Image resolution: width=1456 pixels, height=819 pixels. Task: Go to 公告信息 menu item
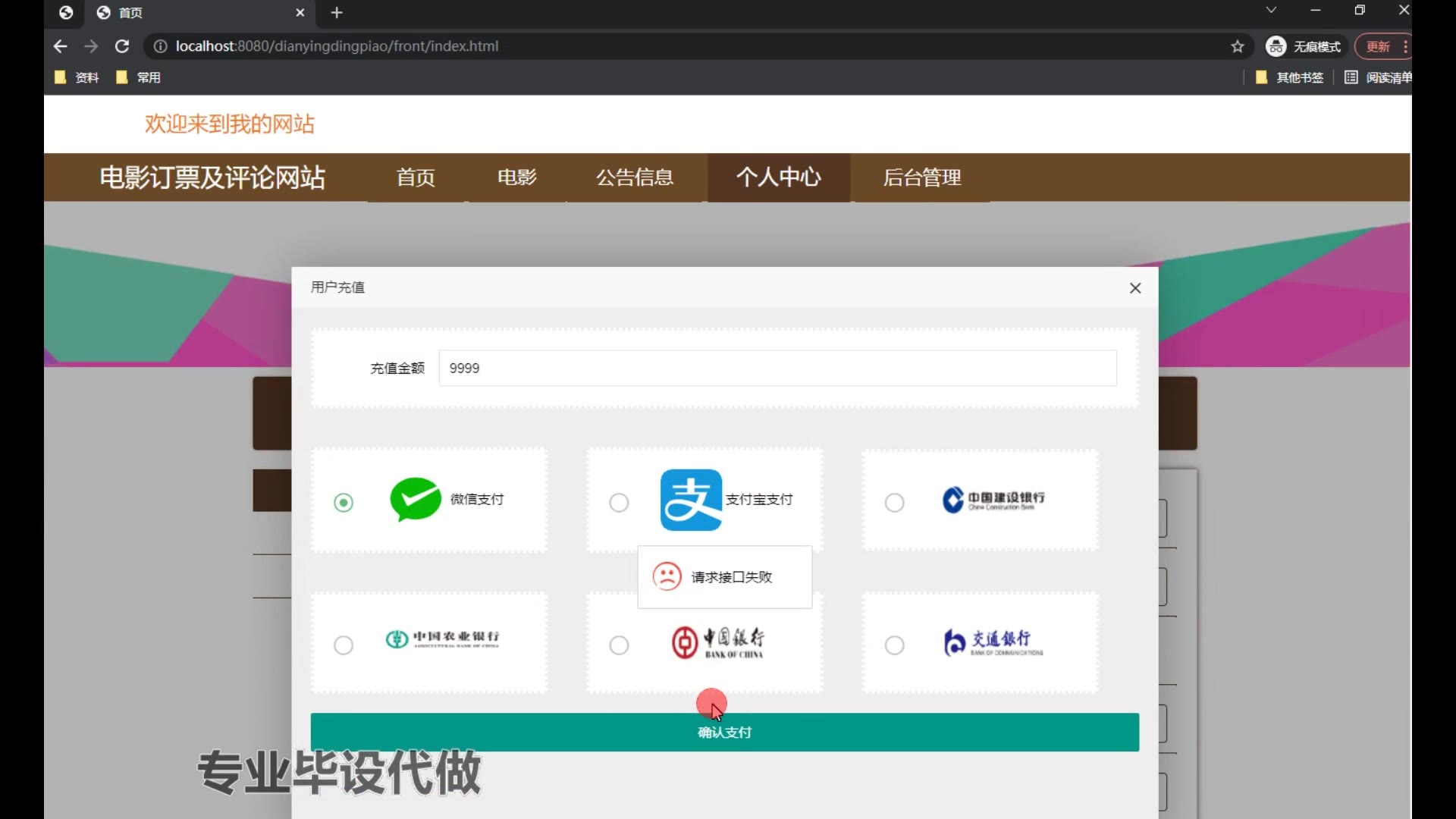coord(635,177)
